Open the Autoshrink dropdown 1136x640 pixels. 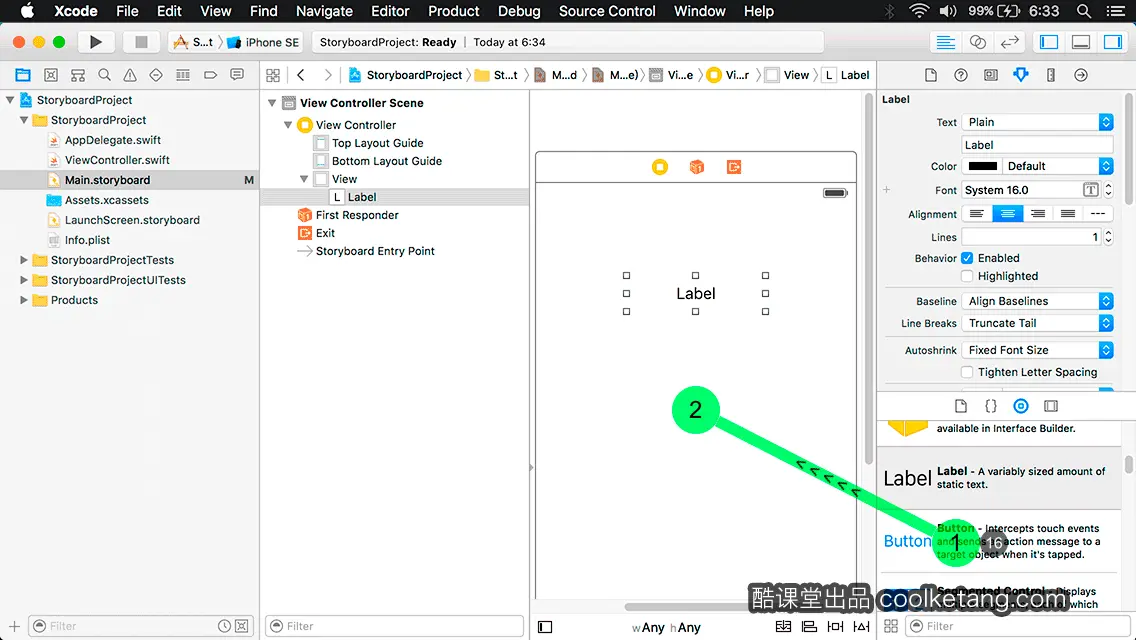click(x=1037, y=350)
